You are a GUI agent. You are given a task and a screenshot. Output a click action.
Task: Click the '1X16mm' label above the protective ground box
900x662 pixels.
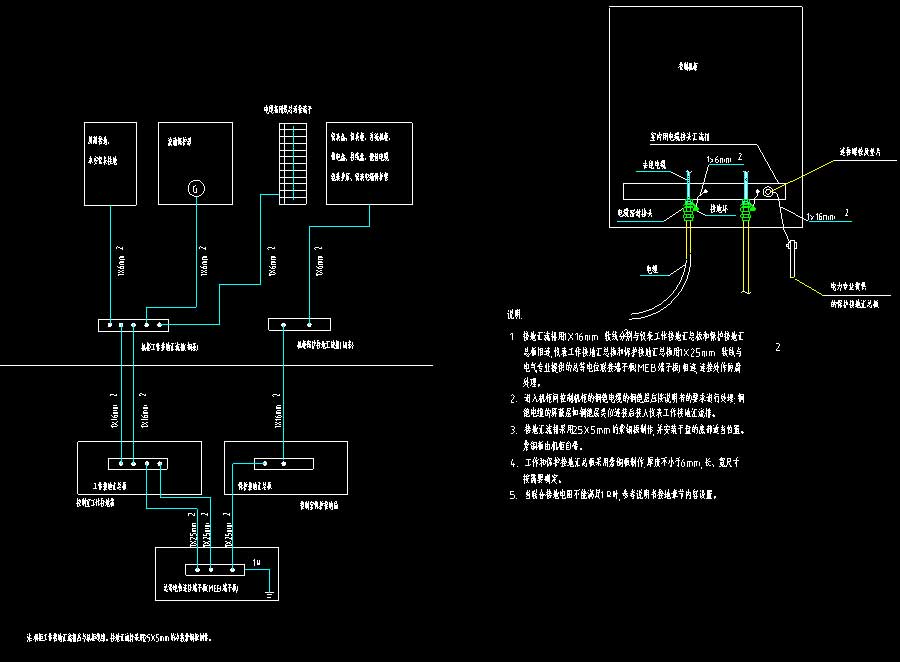coord(278,411)
